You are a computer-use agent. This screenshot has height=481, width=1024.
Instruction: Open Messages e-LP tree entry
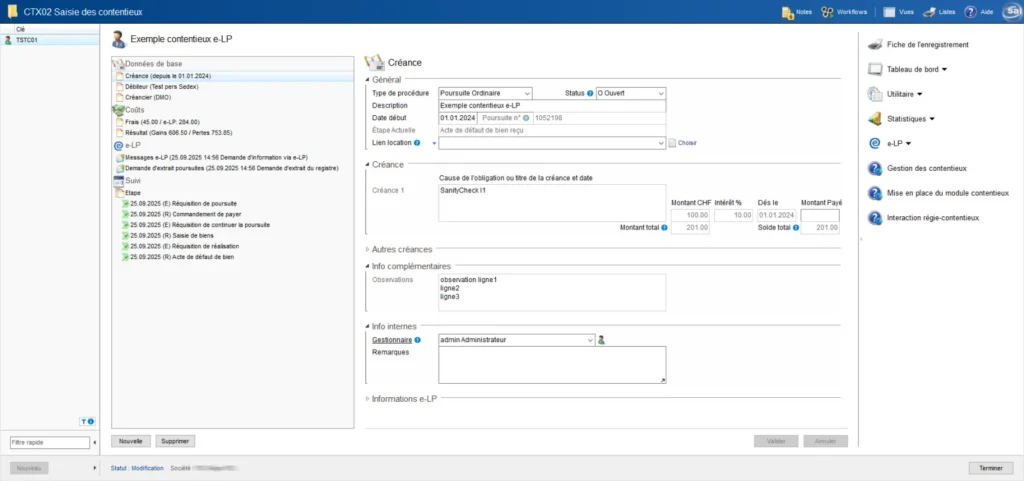pyautogui.click(x=216, y=157)
